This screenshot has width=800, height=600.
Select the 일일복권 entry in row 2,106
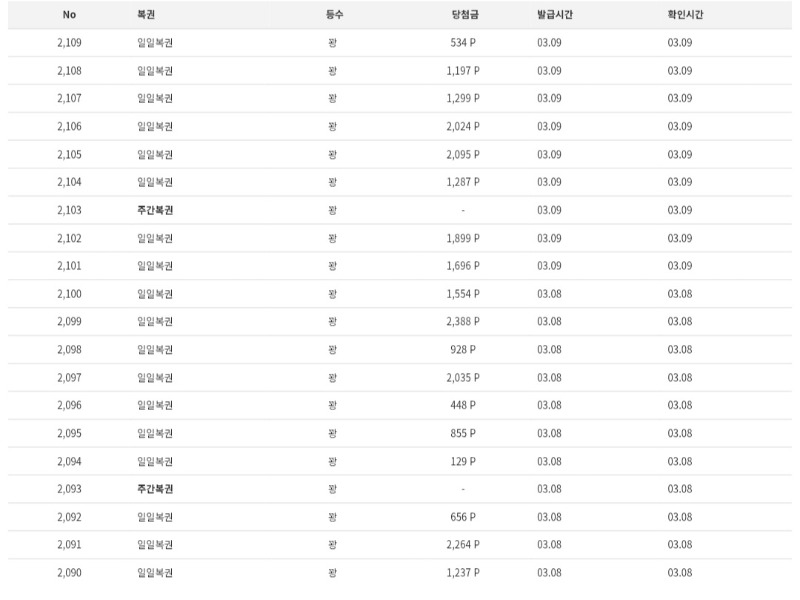pos(155,127)
